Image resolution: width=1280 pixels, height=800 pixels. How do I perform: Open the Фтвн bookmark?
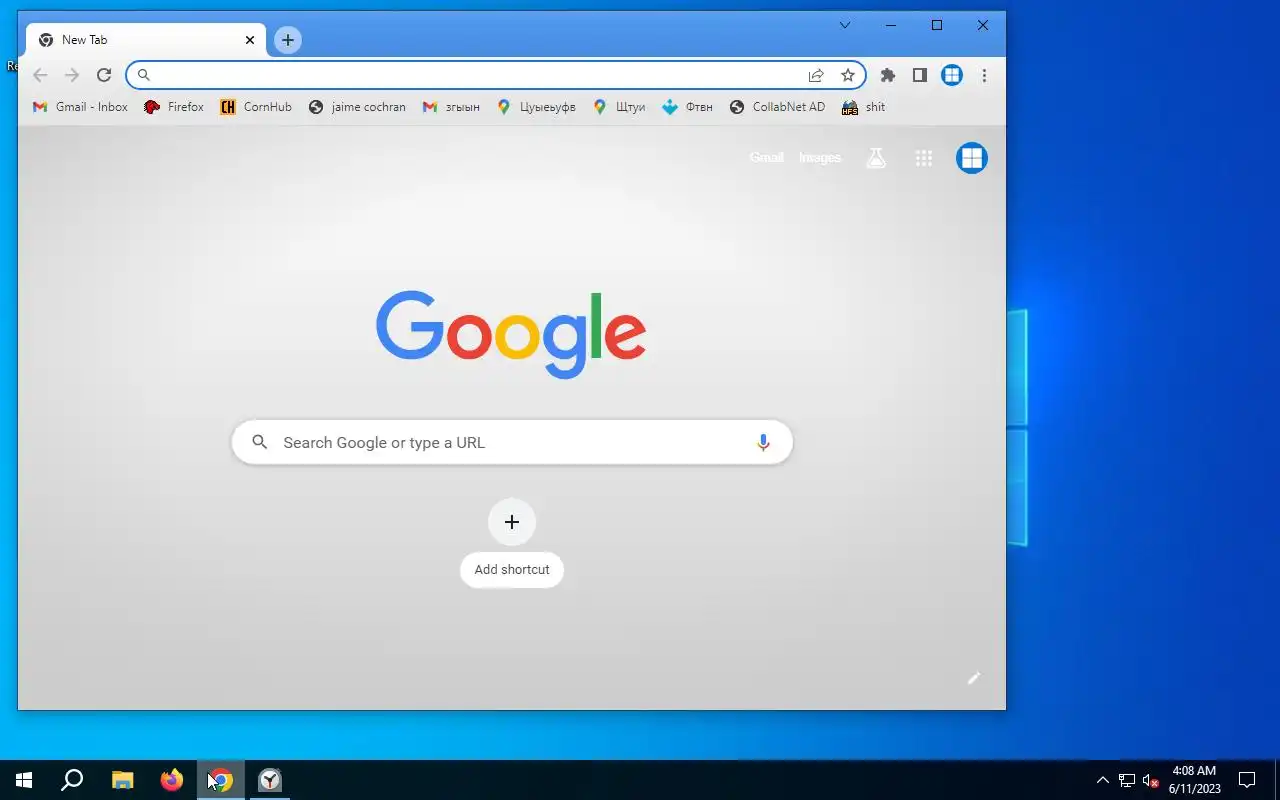688,107
